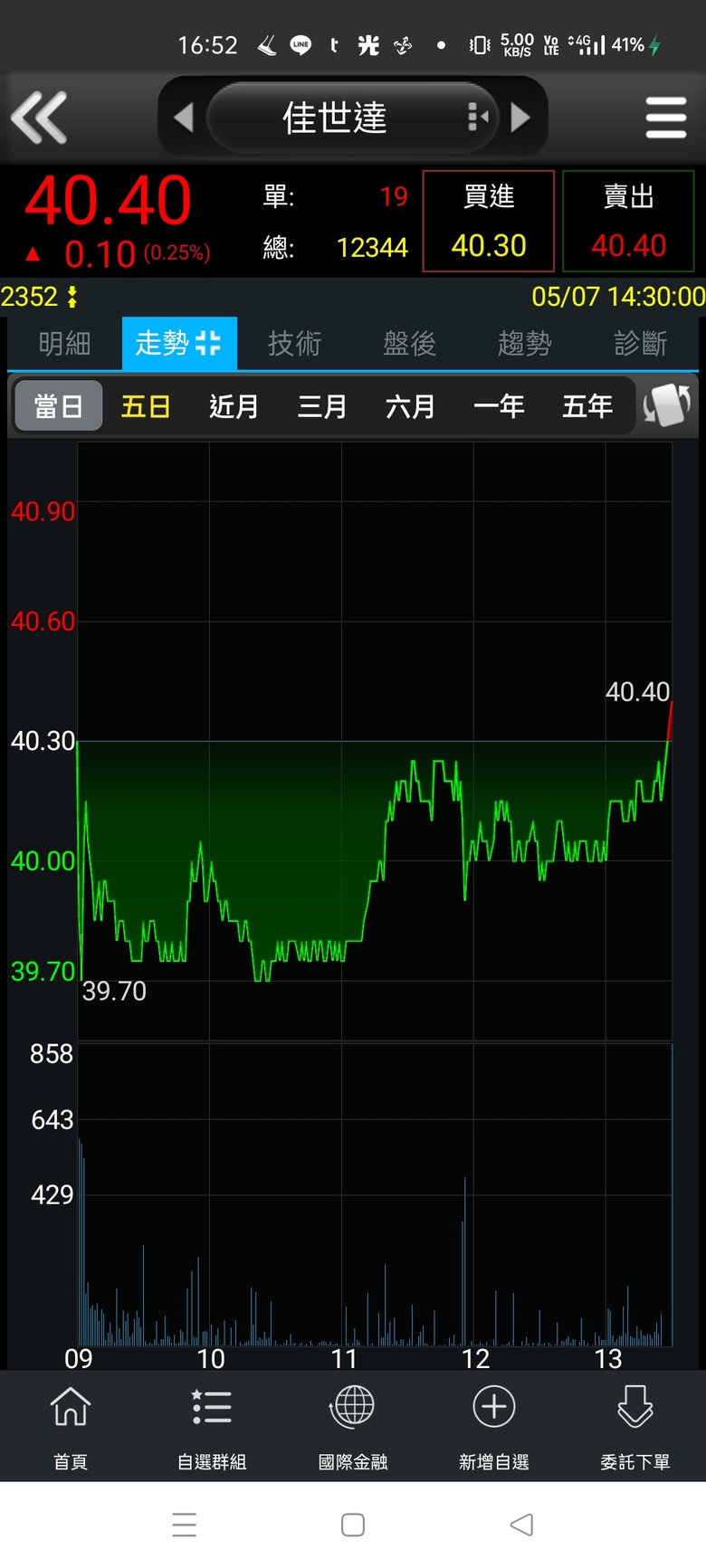Tap the Android home button
Viewport: 706px width, 1568px height.
[353, 1525]
